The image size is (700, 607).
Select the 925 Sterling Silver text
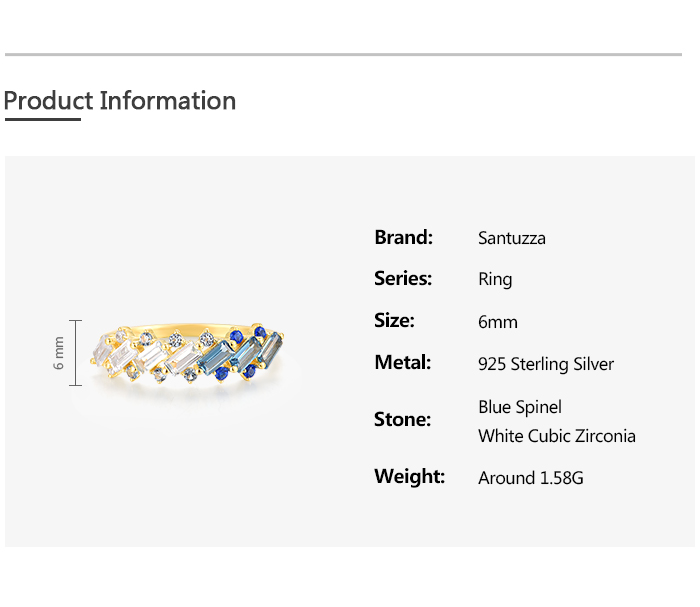click(x=546, y=364)
